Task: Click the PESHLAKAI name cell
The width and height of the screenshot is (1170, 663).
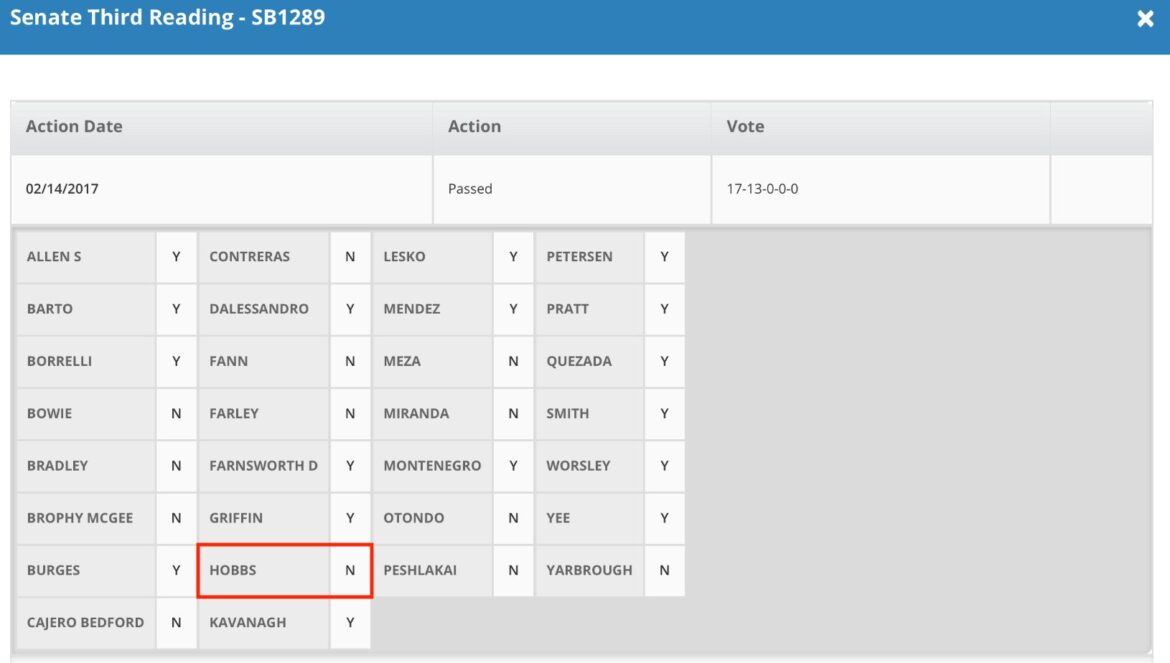Action: coord(432,571)
